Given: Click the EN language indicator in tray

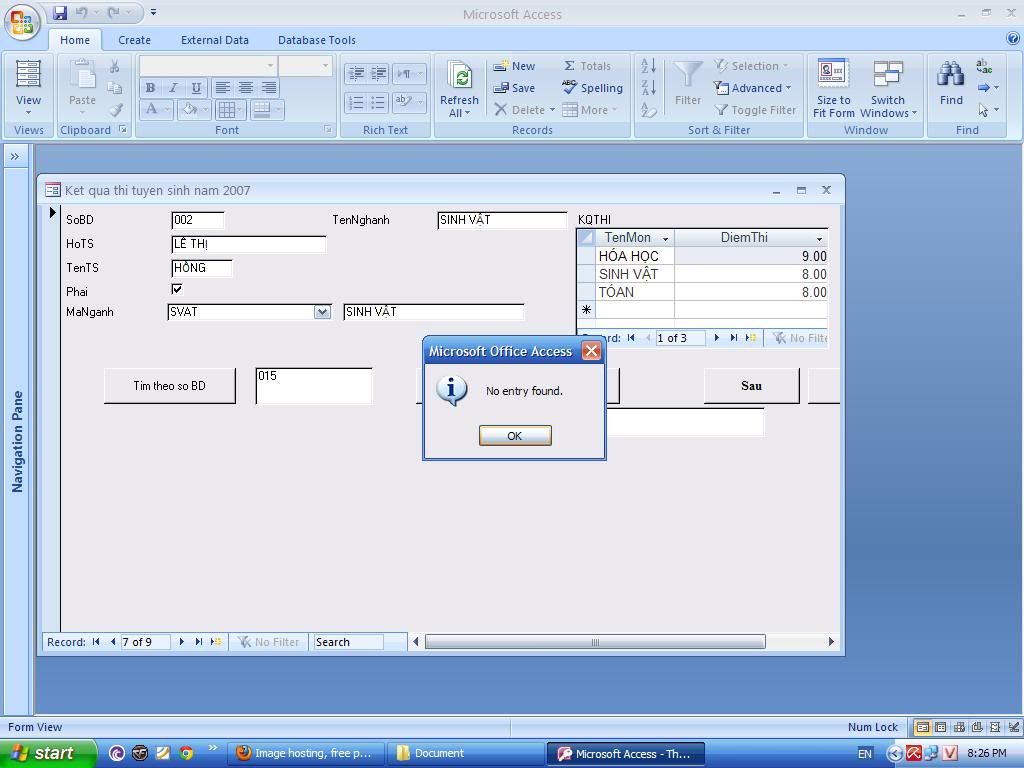Looking at the screenshot, I should (x=865, y=754).
